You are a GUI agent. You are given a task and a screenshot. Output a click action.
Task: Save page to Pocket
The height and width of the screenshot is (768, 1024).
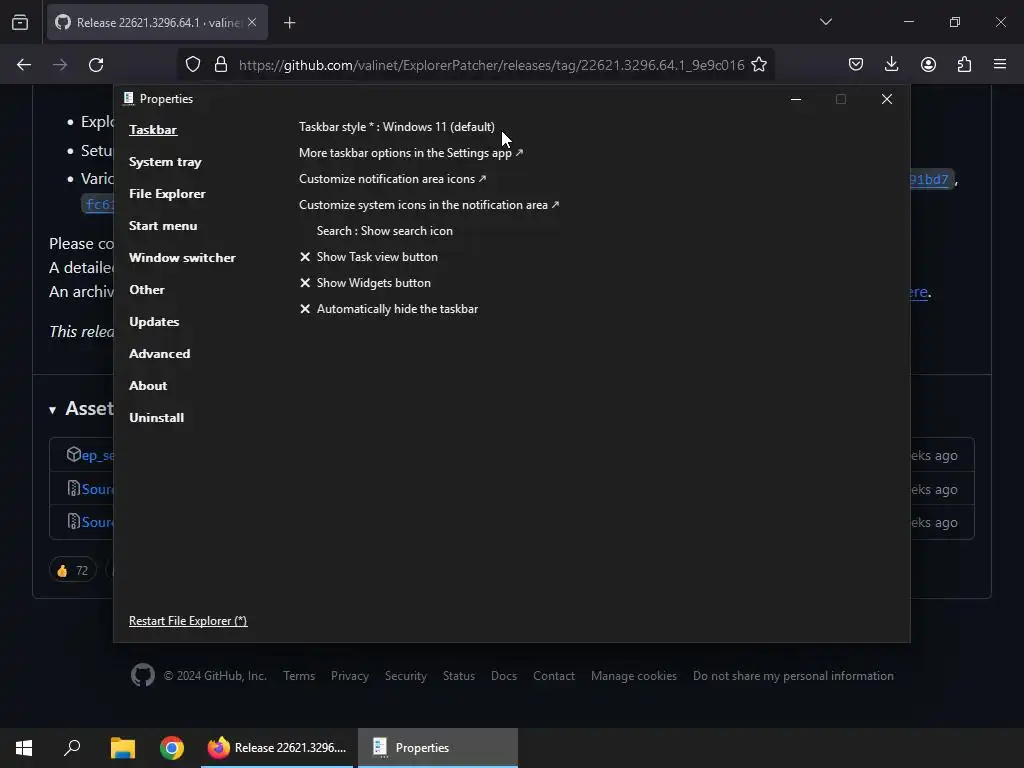(856, 65)
